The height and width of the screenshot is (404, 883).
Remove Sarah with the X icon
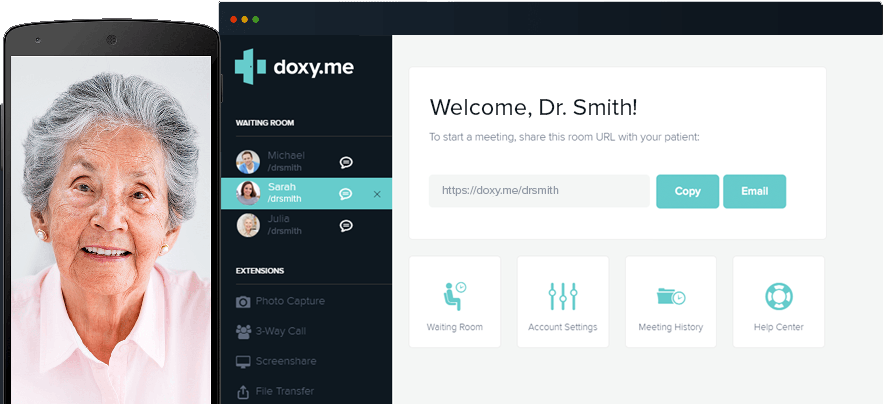pos(377,194)
